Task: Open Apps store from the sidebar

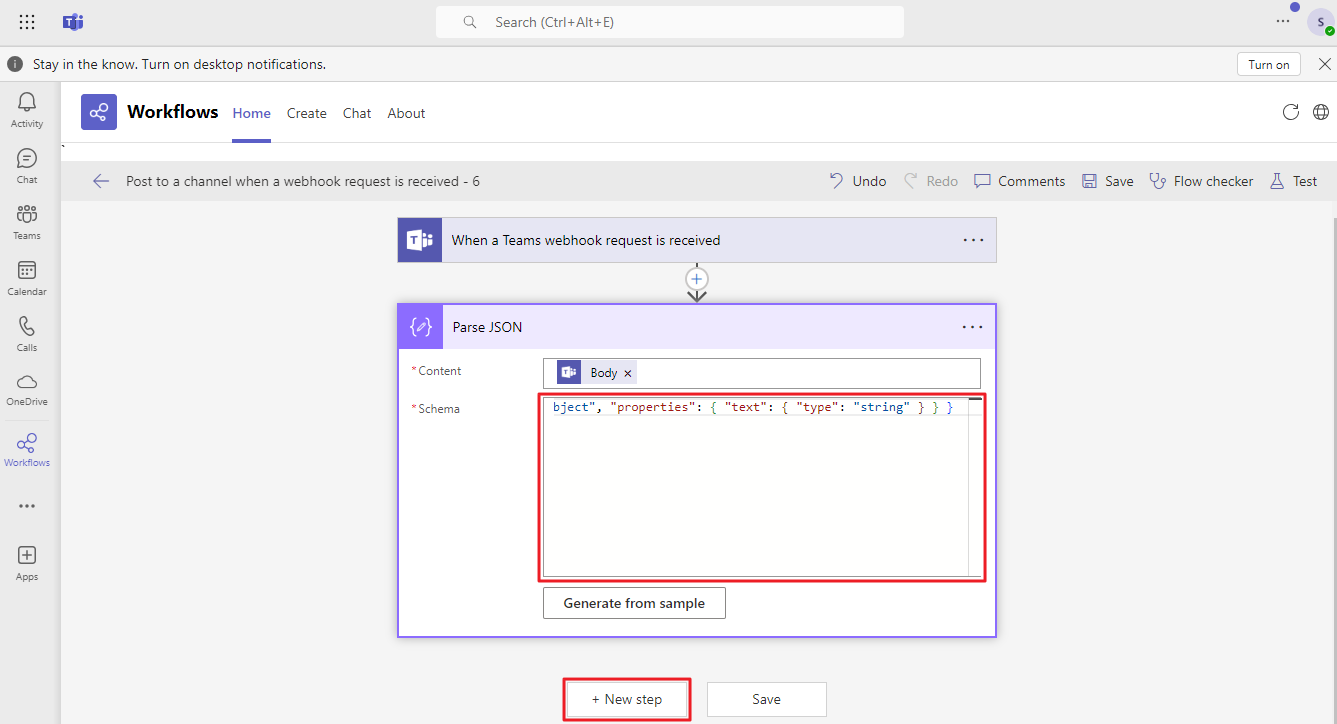Action: (x=27, y=563)
